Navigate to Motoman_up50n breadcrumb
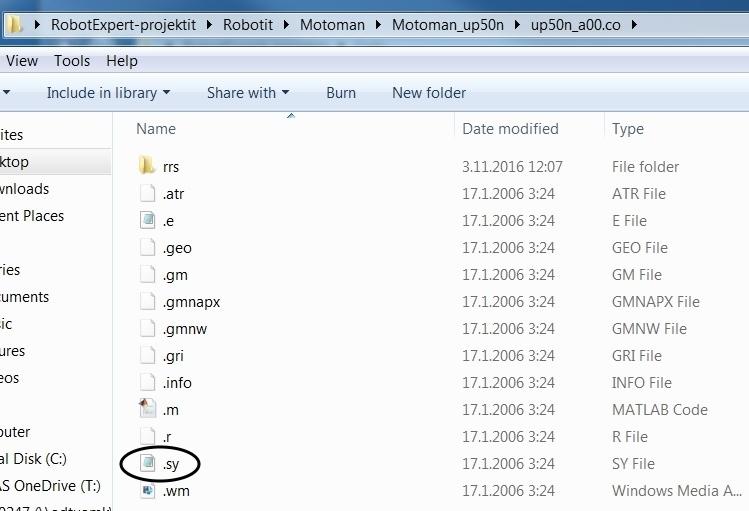Screen dimensions: 749x511 tap(448, 24)
